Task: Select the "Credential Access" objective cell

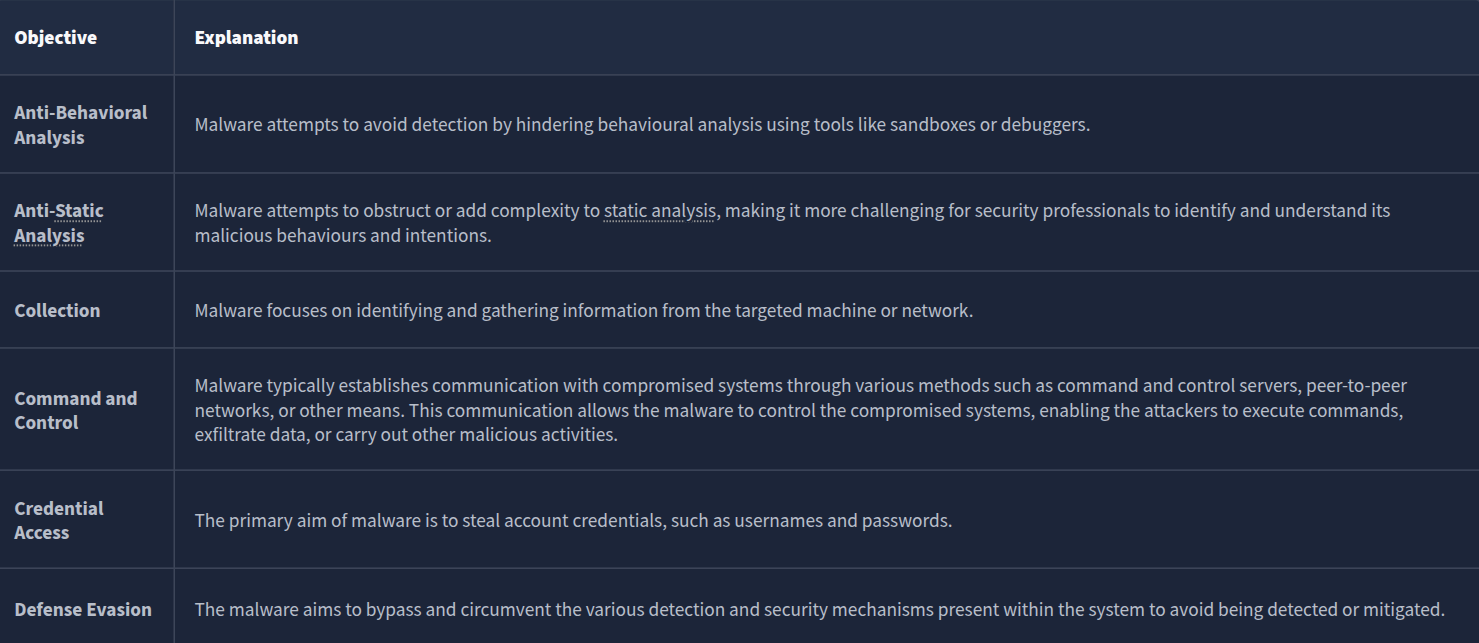Action: coord(59,520)
